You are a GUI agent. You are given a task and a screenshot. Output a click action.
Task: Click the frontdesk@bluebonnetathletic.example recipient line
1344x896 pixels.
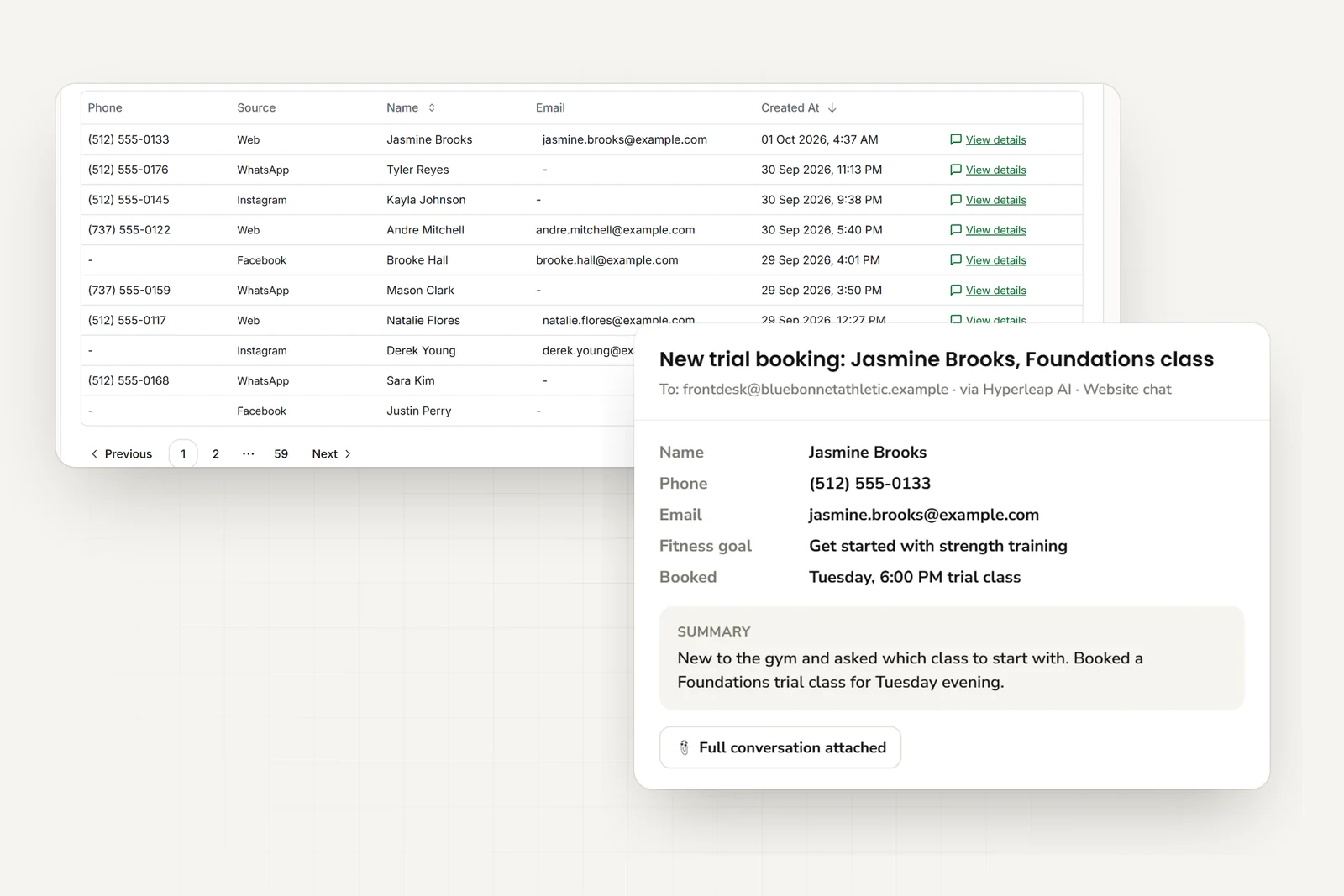[x=915, y=390]
